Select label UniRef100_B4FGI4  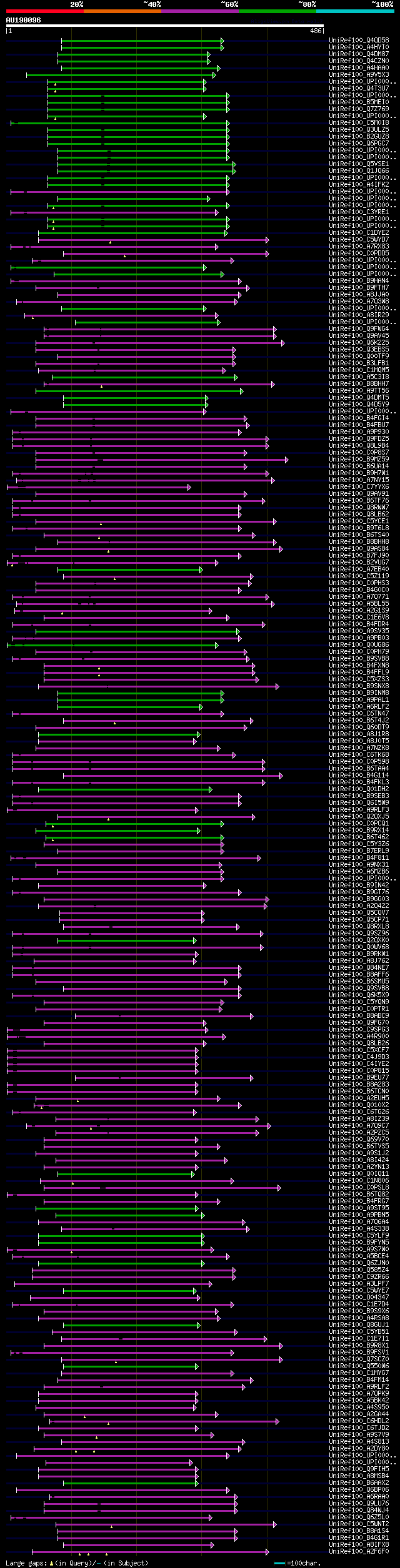tap(359, 418)
